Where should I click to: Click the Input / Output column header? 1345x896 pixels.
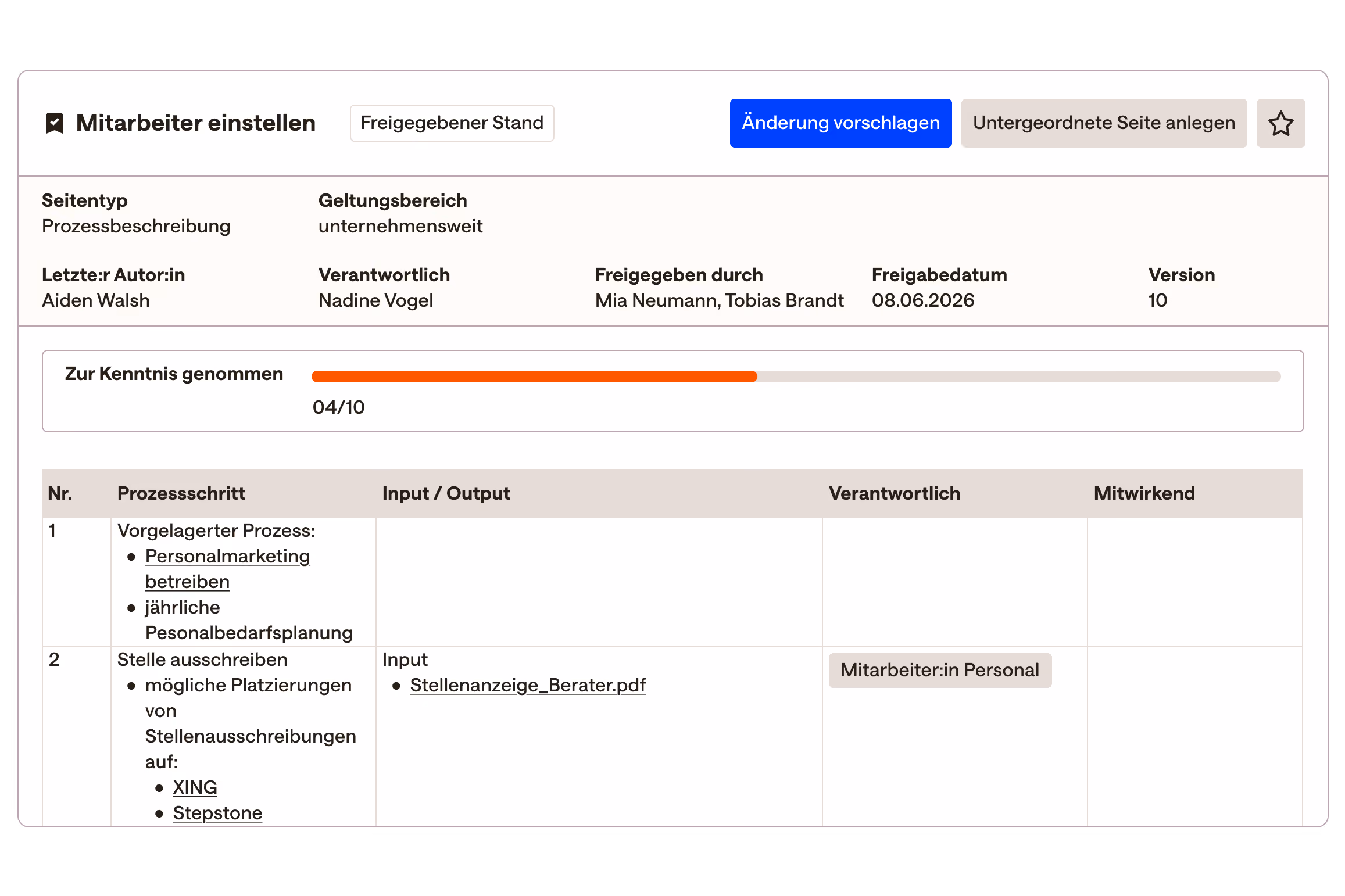click(x=446, y=493)
